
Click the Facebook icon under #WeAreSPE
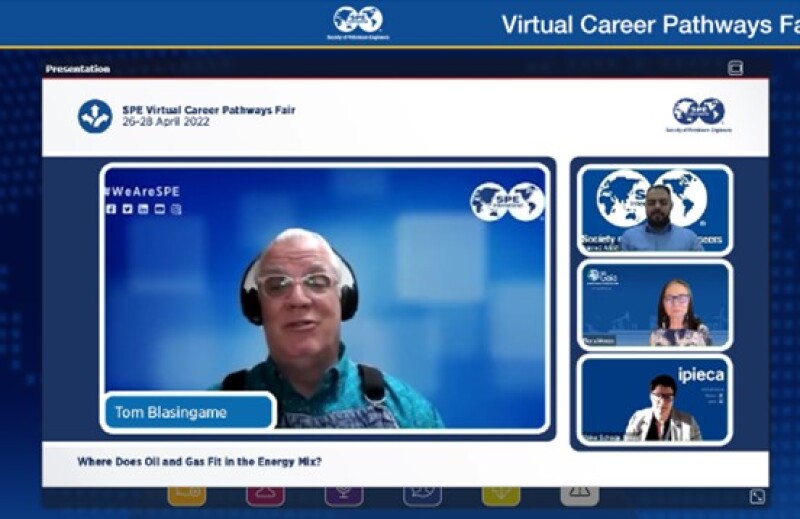[x=111, y=209]
